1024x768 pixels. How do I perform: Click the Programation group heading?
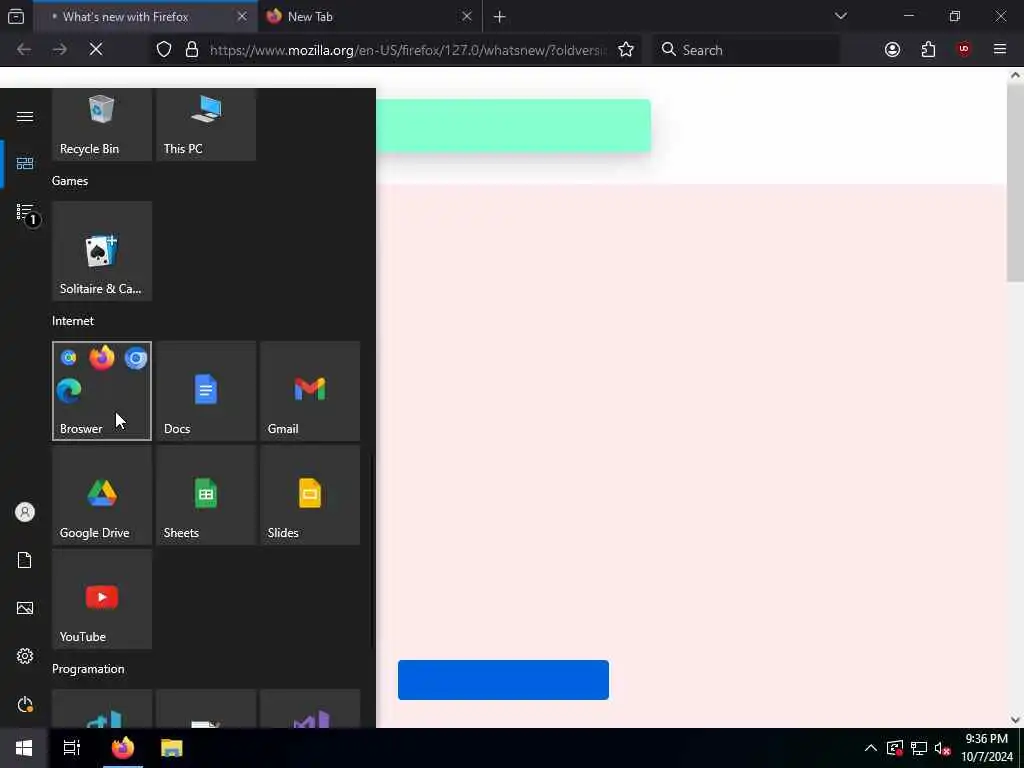pyautogui.click(x=88, y=669)
